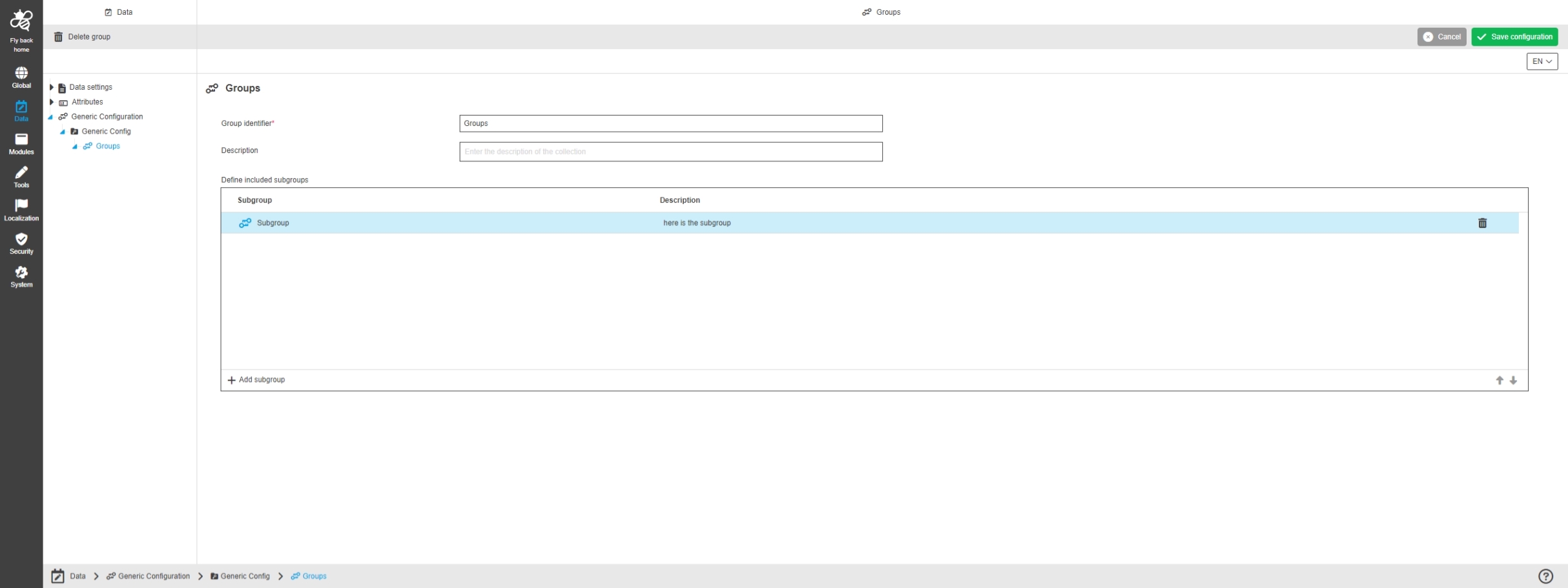Click the Cancel button
Screen dimensions: 1568x588
1441,37
